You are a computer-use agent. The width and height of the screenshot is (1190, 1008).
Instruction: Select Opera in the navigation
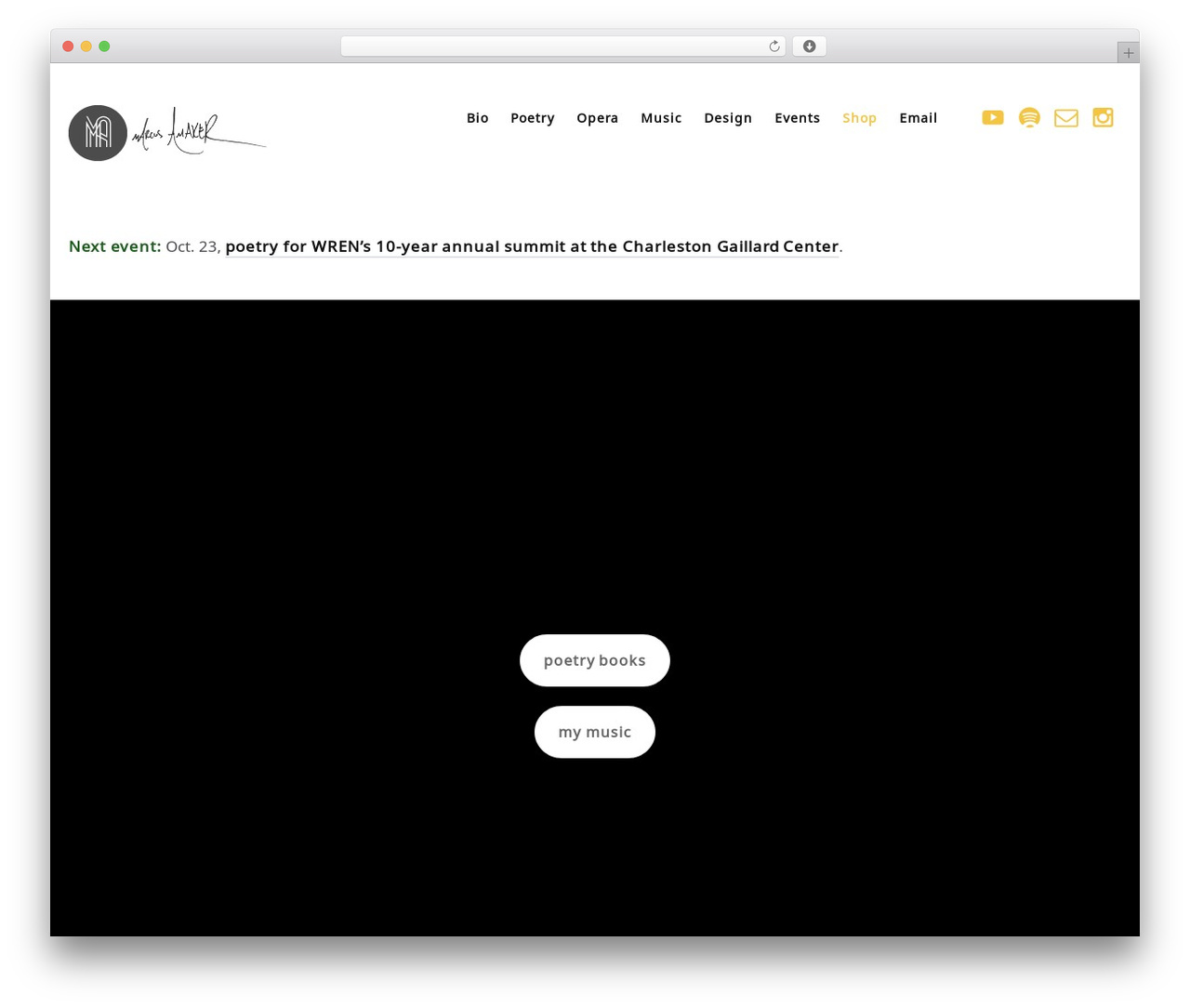(x=597, y=118)
